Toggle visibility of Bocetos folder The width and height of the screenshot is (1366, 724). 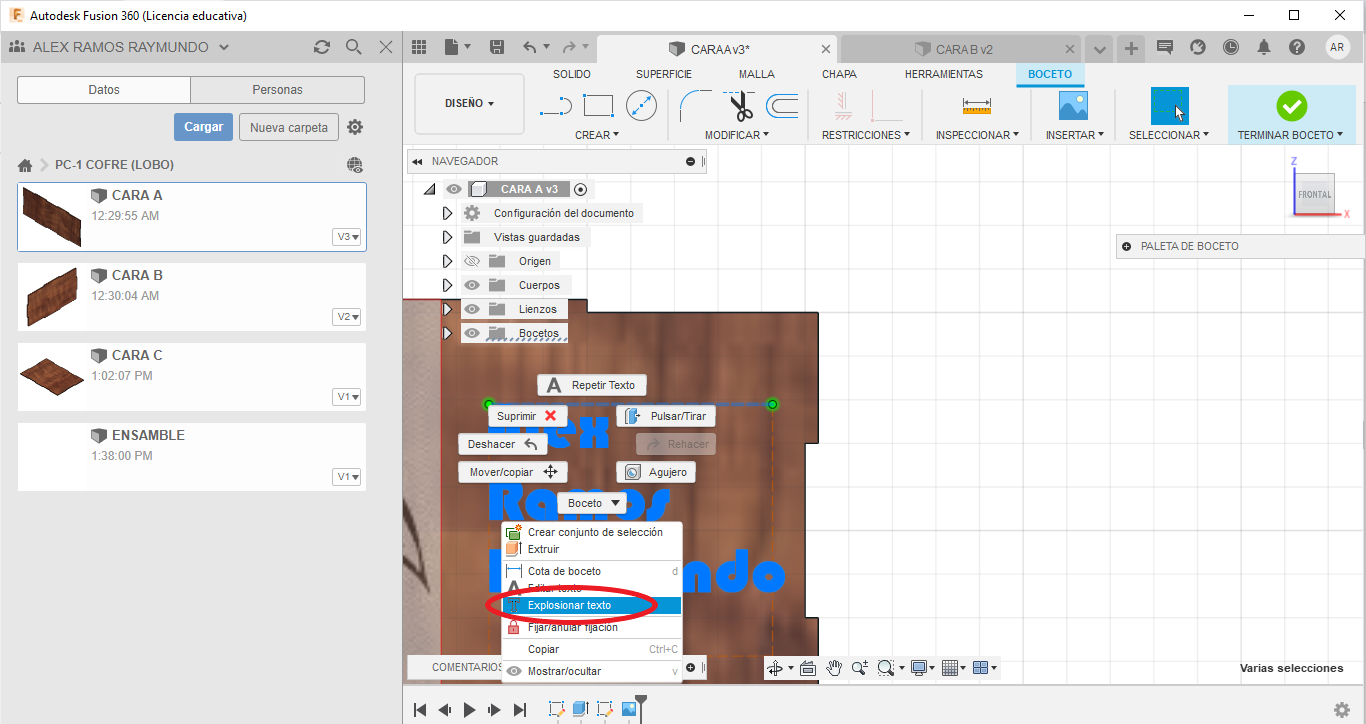(472, 333)
